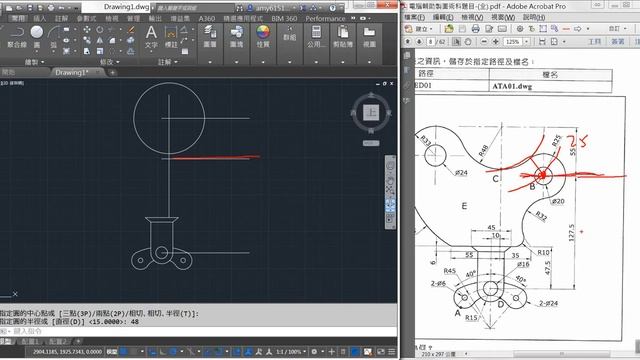Image resolution: width=640 pixels, height=360 pixels.
Task: Choose the Move tool in Modify panel
Action: [87, 30]
